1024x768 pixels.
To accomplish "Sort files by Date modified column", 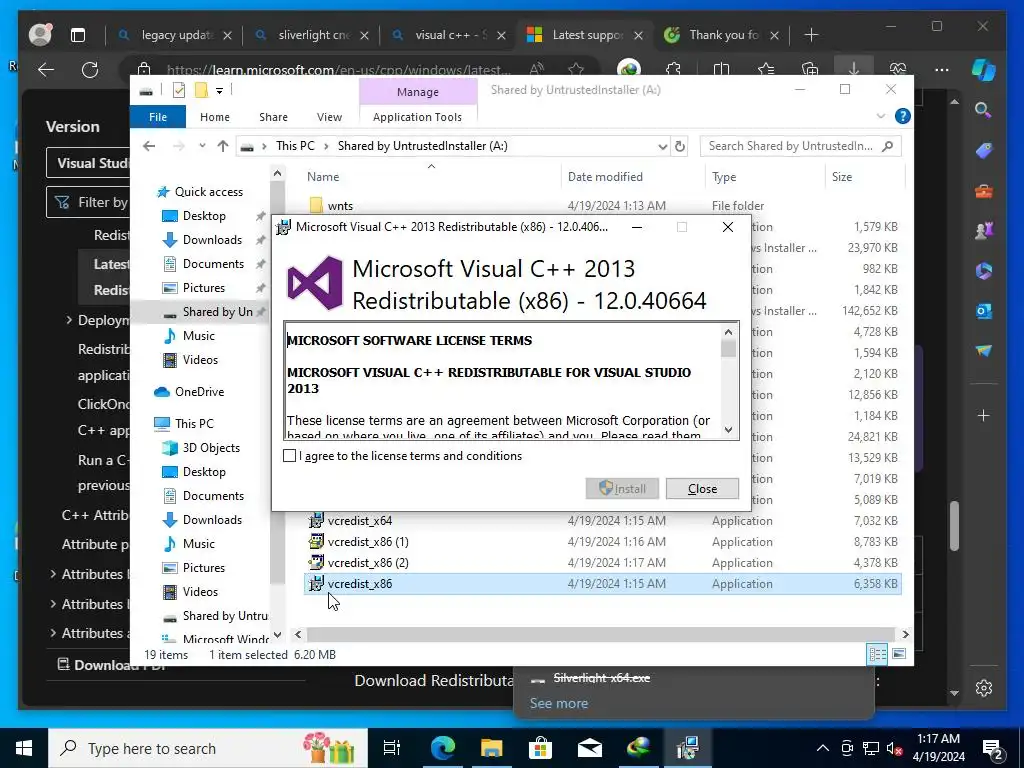I will 605,177.
